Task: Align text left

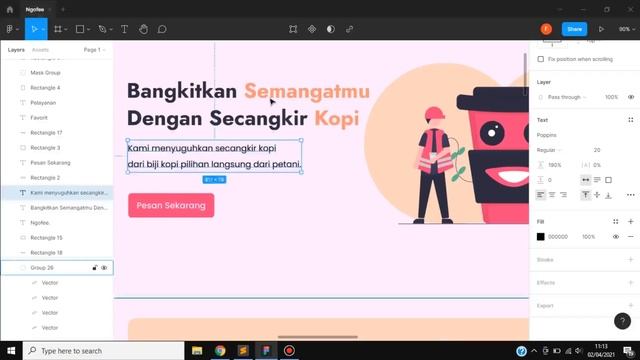Action: pyautogui.click(x=540, y=195)
